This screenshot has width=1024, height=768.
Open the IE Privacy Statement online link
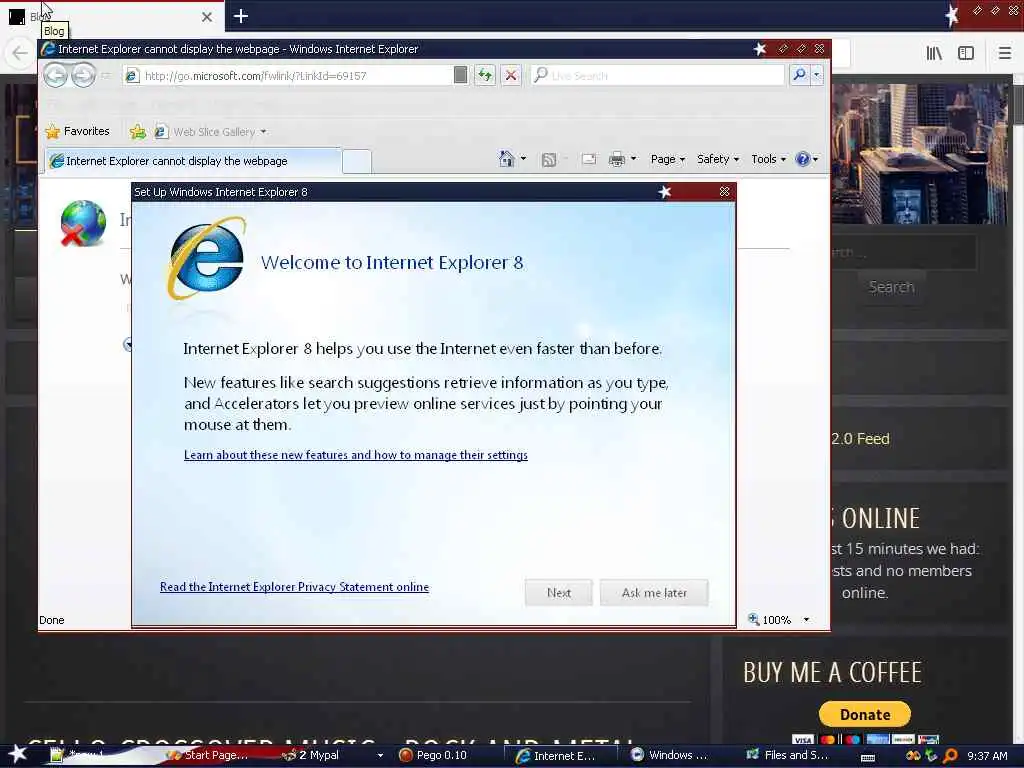(295, 586)
